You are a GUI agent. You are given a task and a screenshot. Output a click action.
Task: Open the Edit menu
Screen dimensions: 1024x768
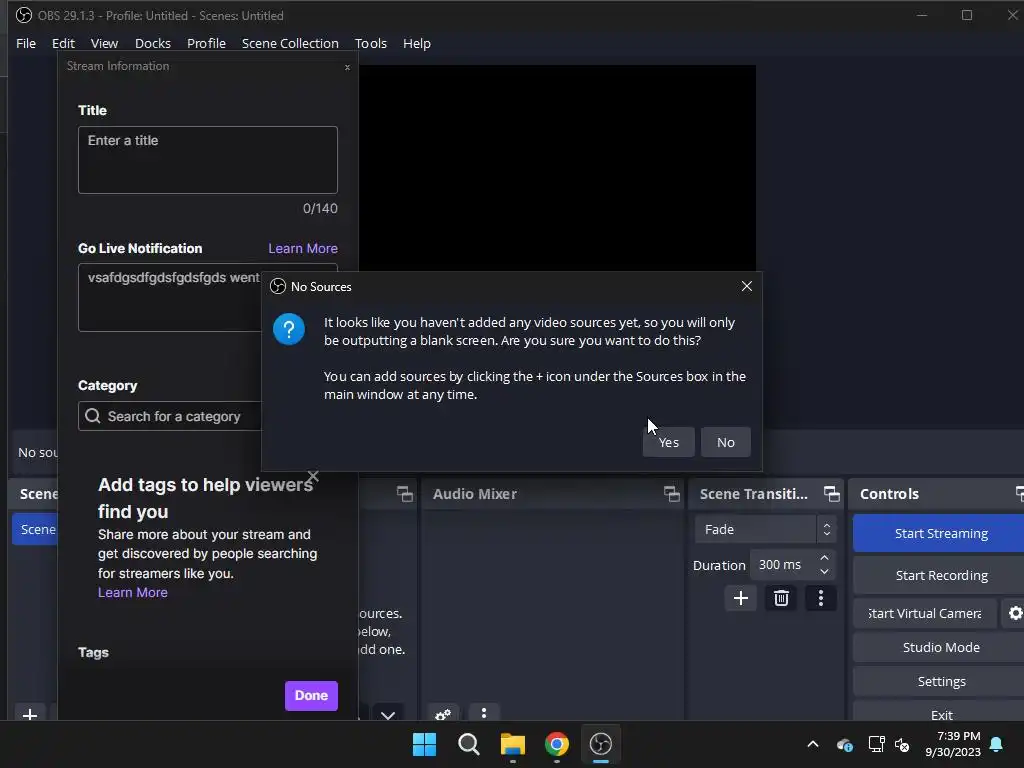(63, 43)
